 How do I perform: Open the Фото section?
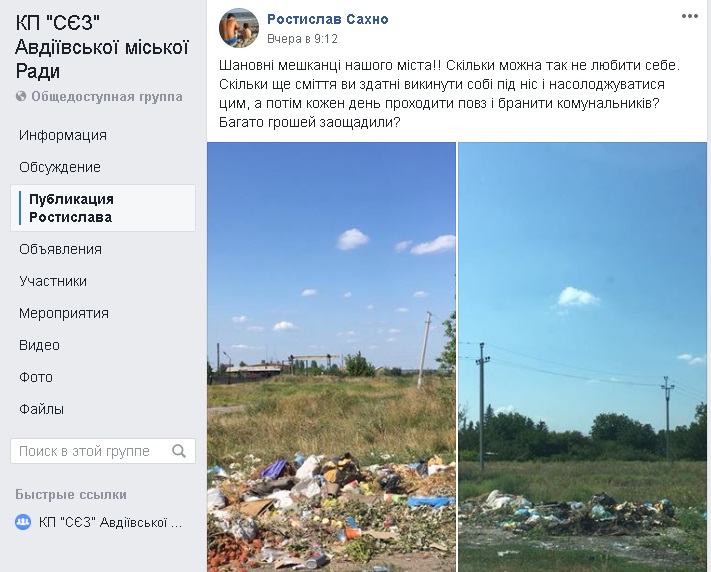(x=36, y=377)
